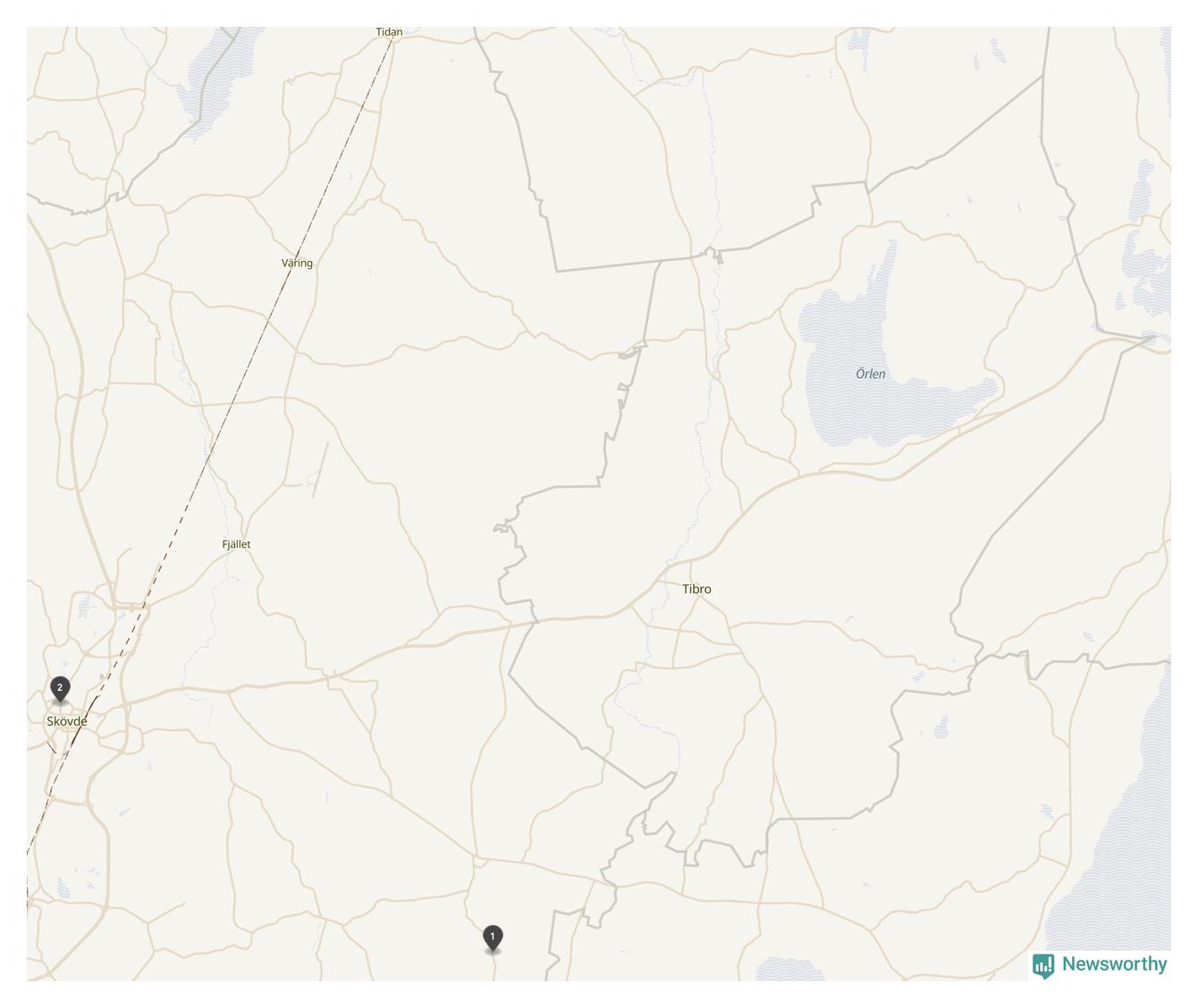The image size is (1198, 1008).
Task: Click the Tidan place label
Action: (x=389, y=32)
